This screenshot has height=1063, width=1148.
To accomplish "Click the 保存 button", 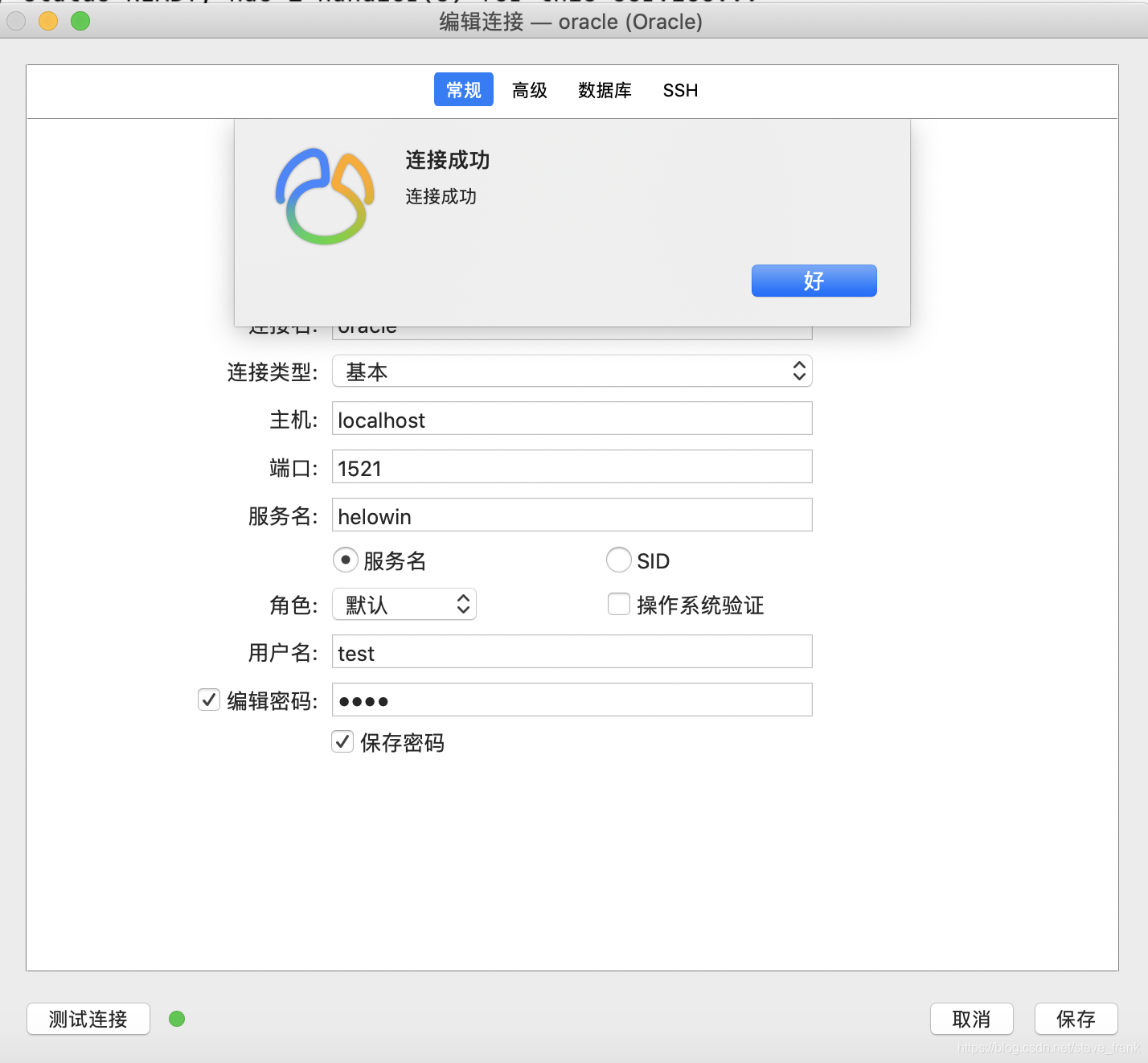I will [x=1076, y=1019].
